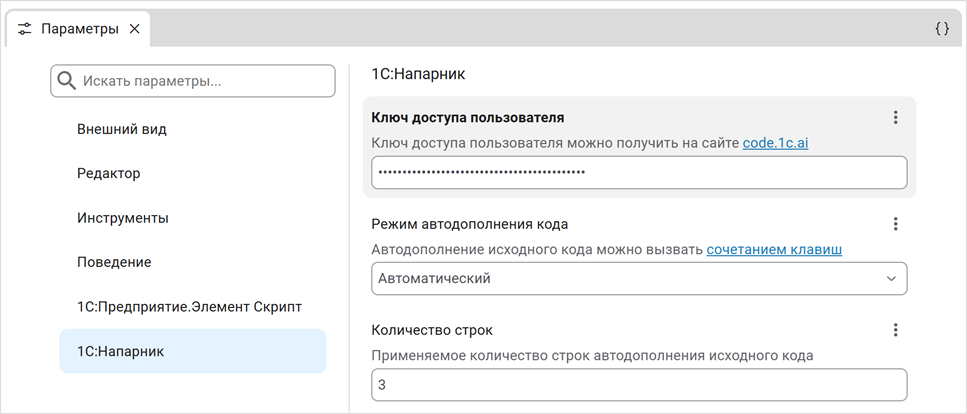967x414 pixels.
Task: Open the сочетанием клавиш link
Action: pos(774,250)
